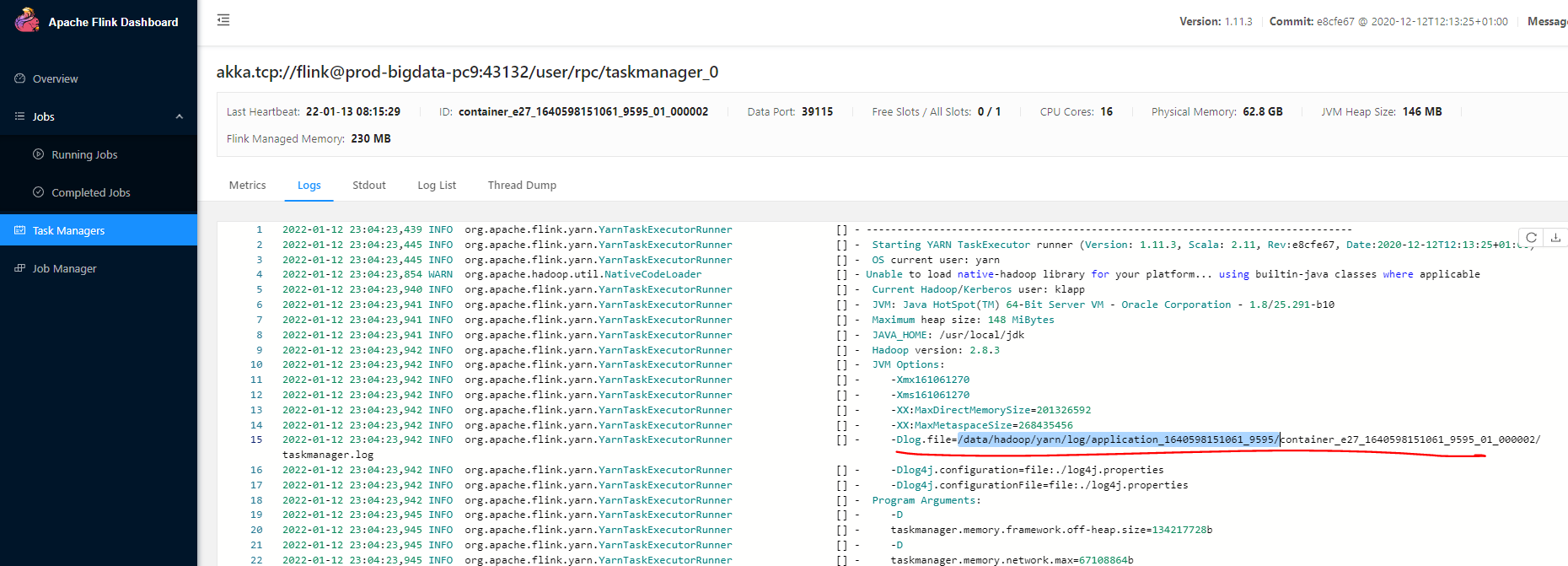Click the WARN NativeCodeLoader log line
Image resolution: width=1568 pixels, height=566 pixels.
881,274
